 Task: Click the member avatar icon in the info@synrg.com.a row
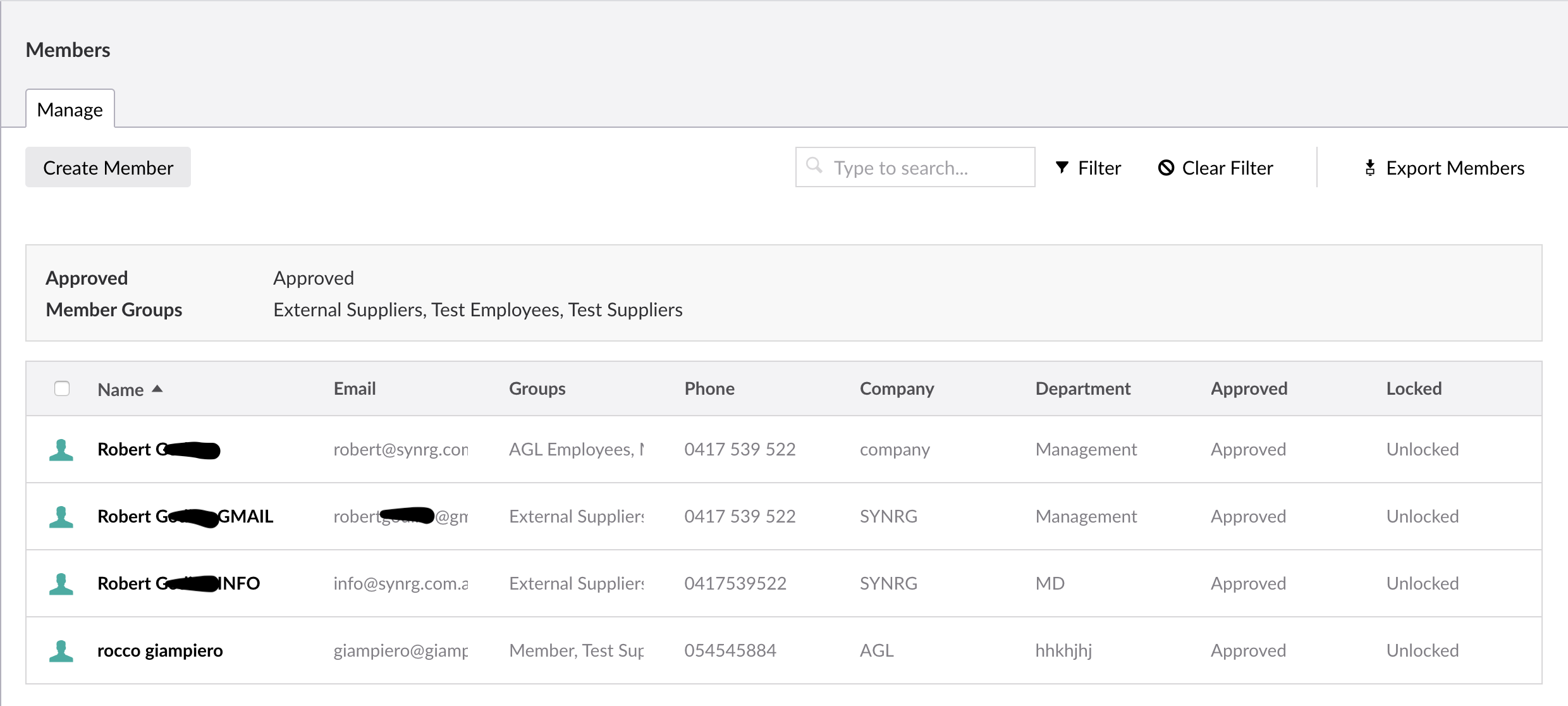tap(61, 584)
